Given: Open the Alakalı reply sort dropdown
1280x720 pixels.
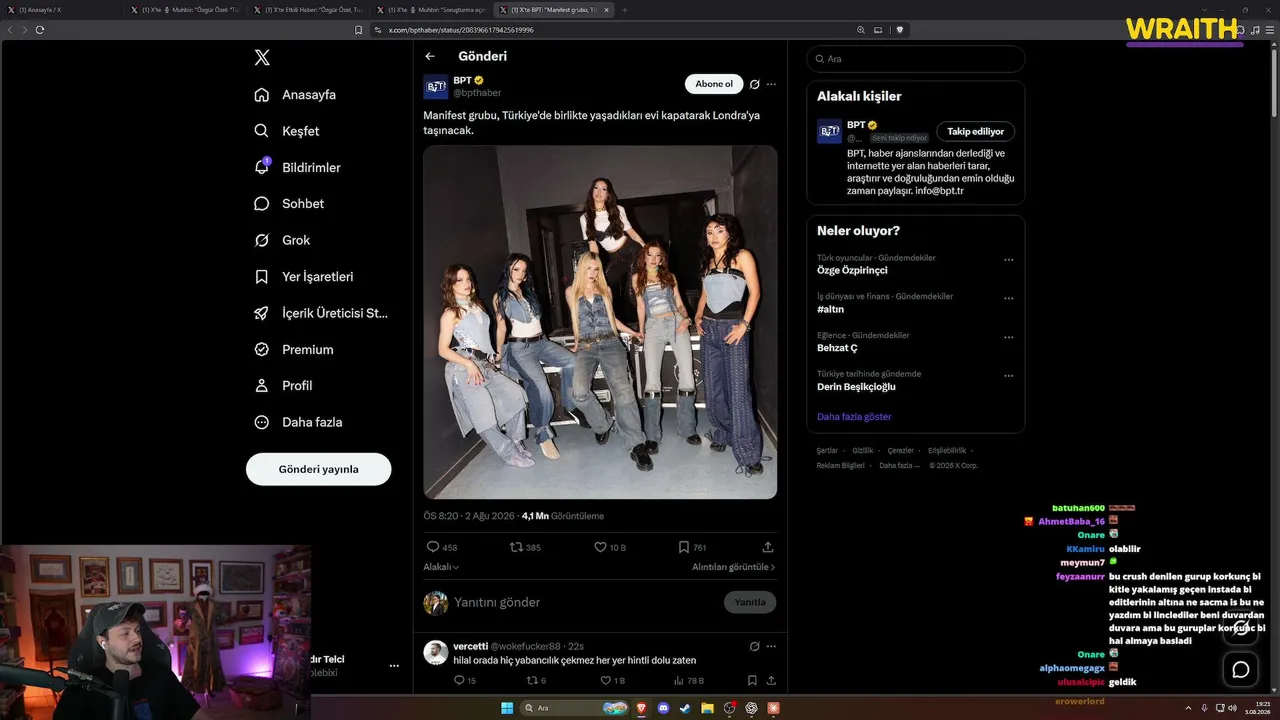Looking at the screenshot, I should (441, 567).
